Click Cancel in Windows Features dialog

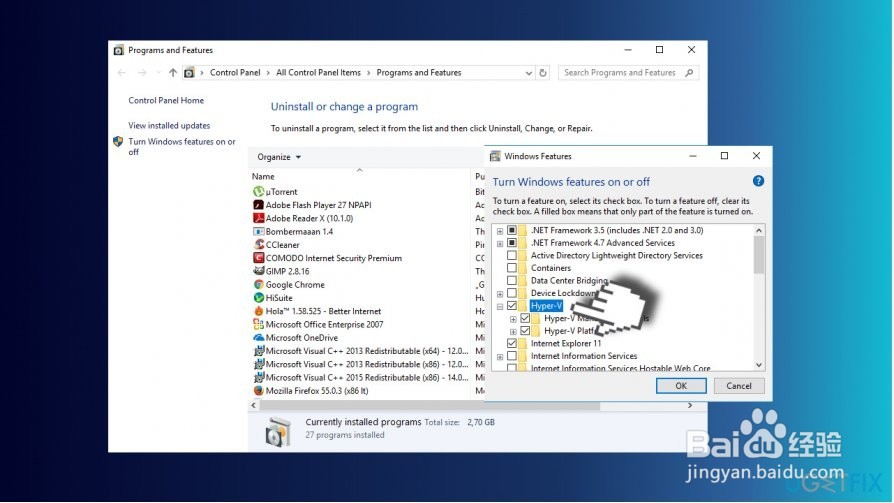739,386
